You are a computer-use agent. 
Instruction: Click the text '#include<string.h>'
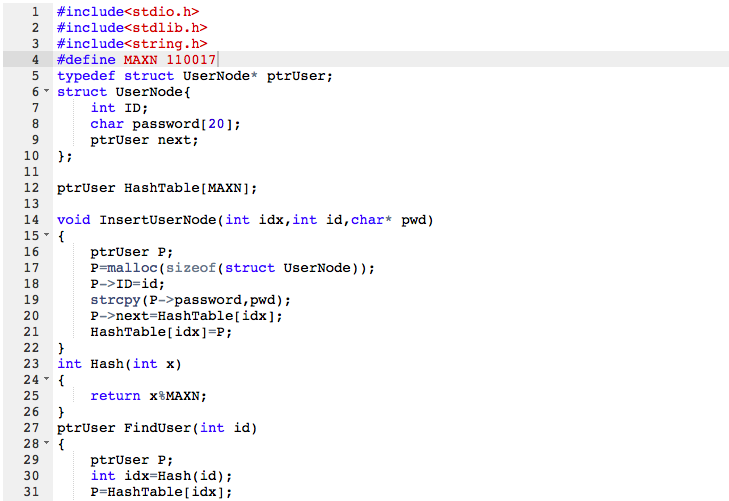[132, 44]
